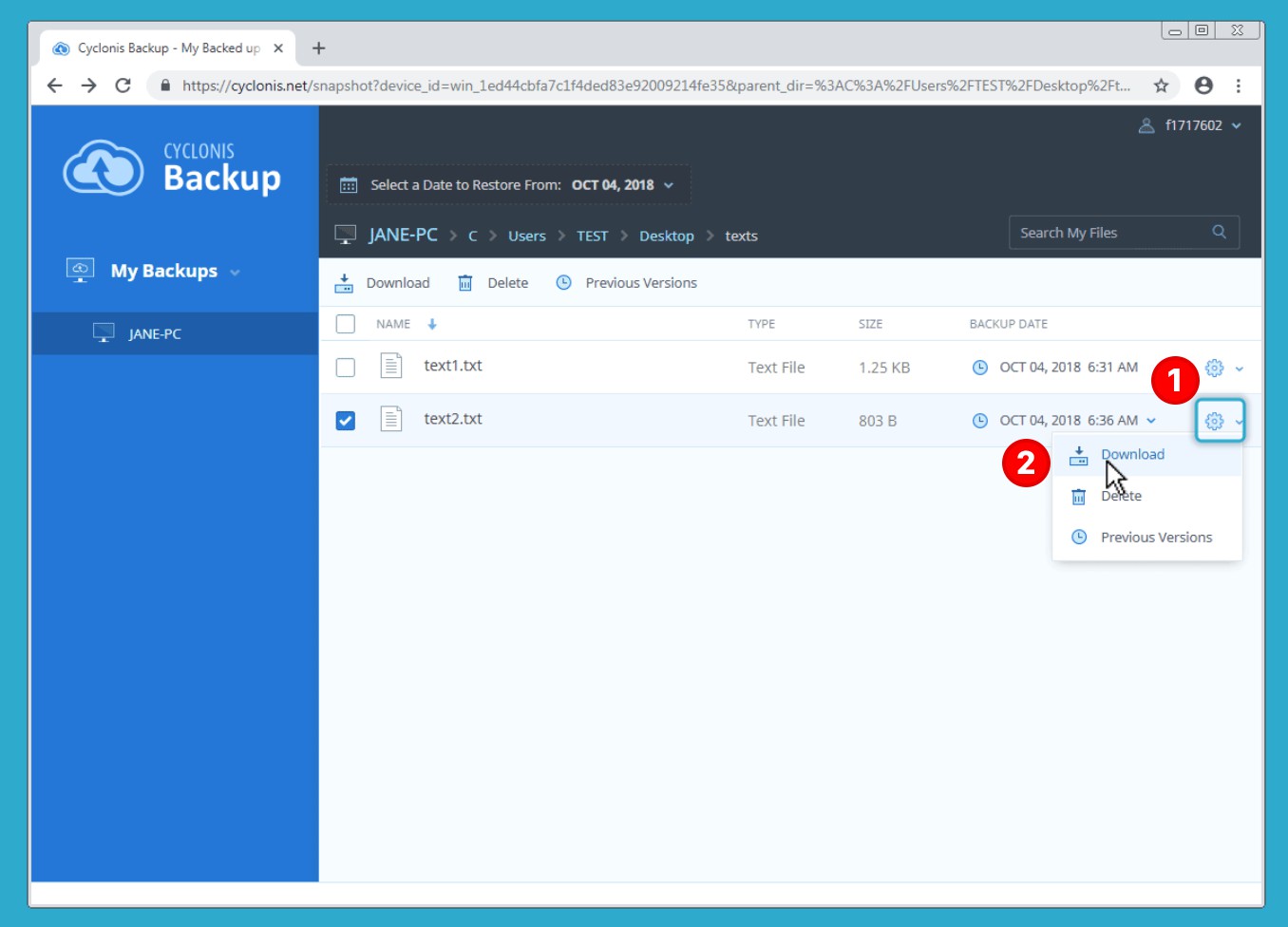
Task: Uncheck the text2.txt checkbox
Action: [x=346, y=421]
